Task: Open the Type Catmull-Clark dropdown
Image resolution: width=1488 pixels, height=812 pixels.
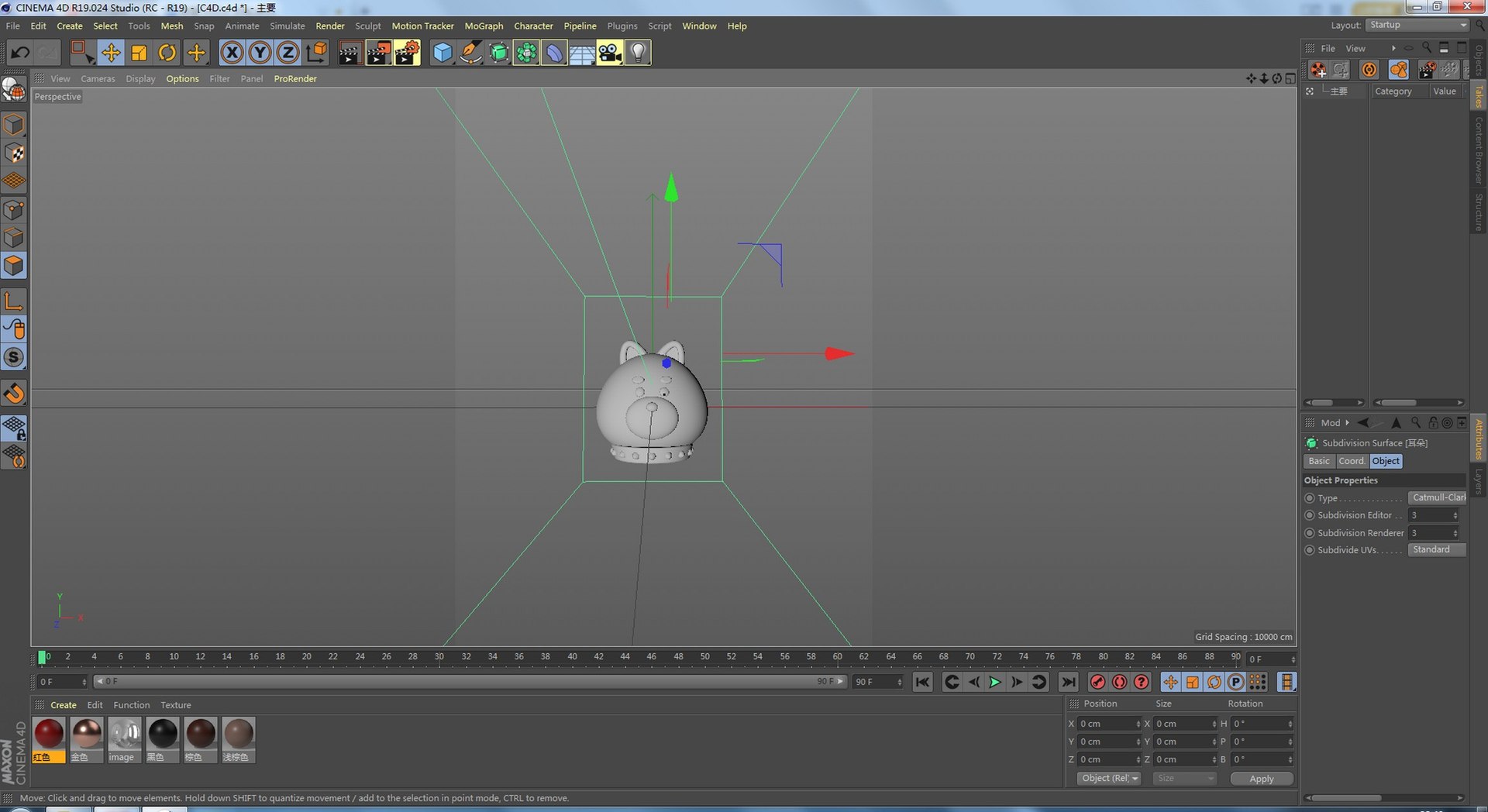Action: [1438, 497]
